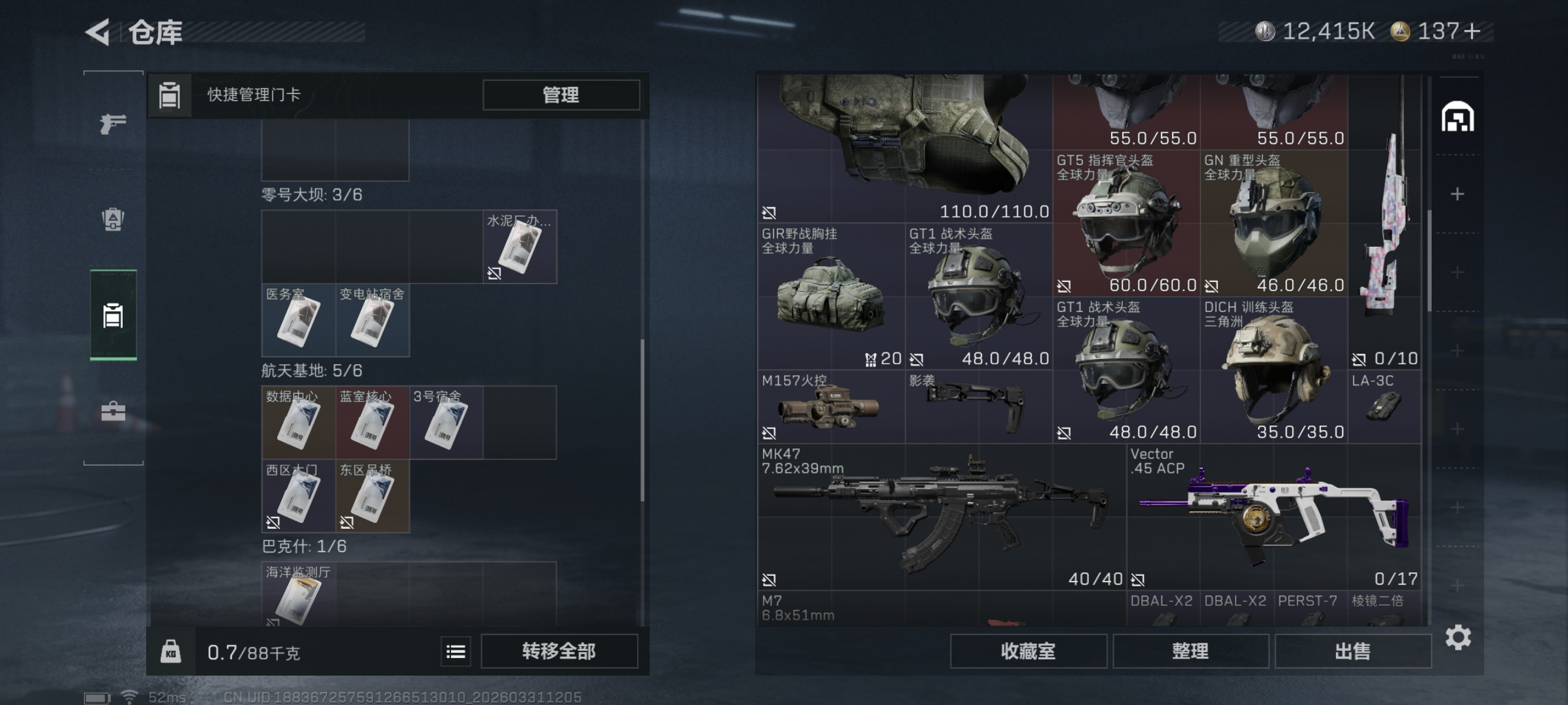
Task: Open the weapons tab with the pistol icon
Action: 113,123
